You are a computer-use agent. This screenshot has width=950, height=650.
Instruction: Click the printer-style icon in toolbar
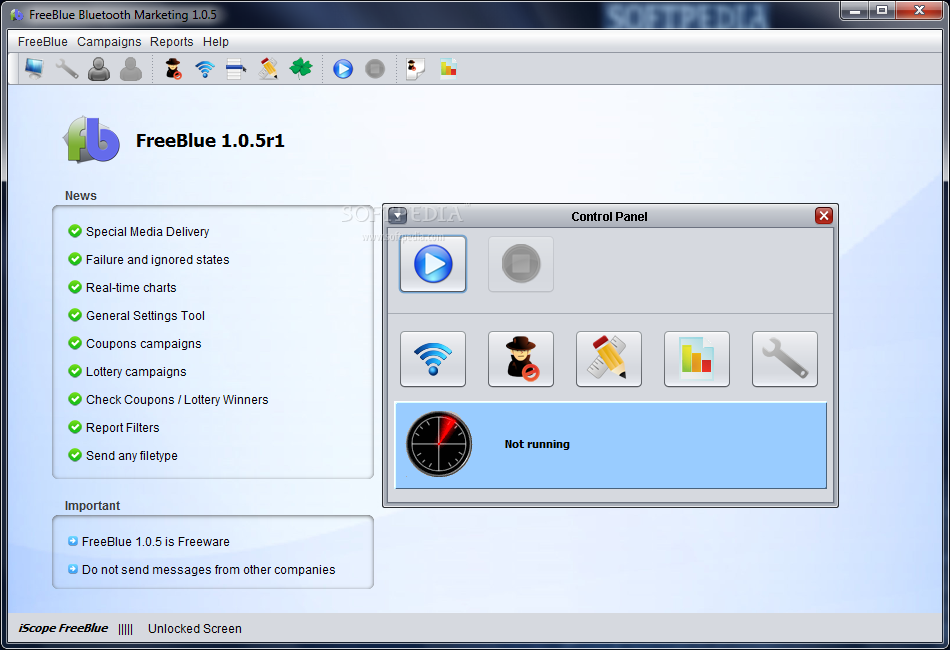click(236, 68)
